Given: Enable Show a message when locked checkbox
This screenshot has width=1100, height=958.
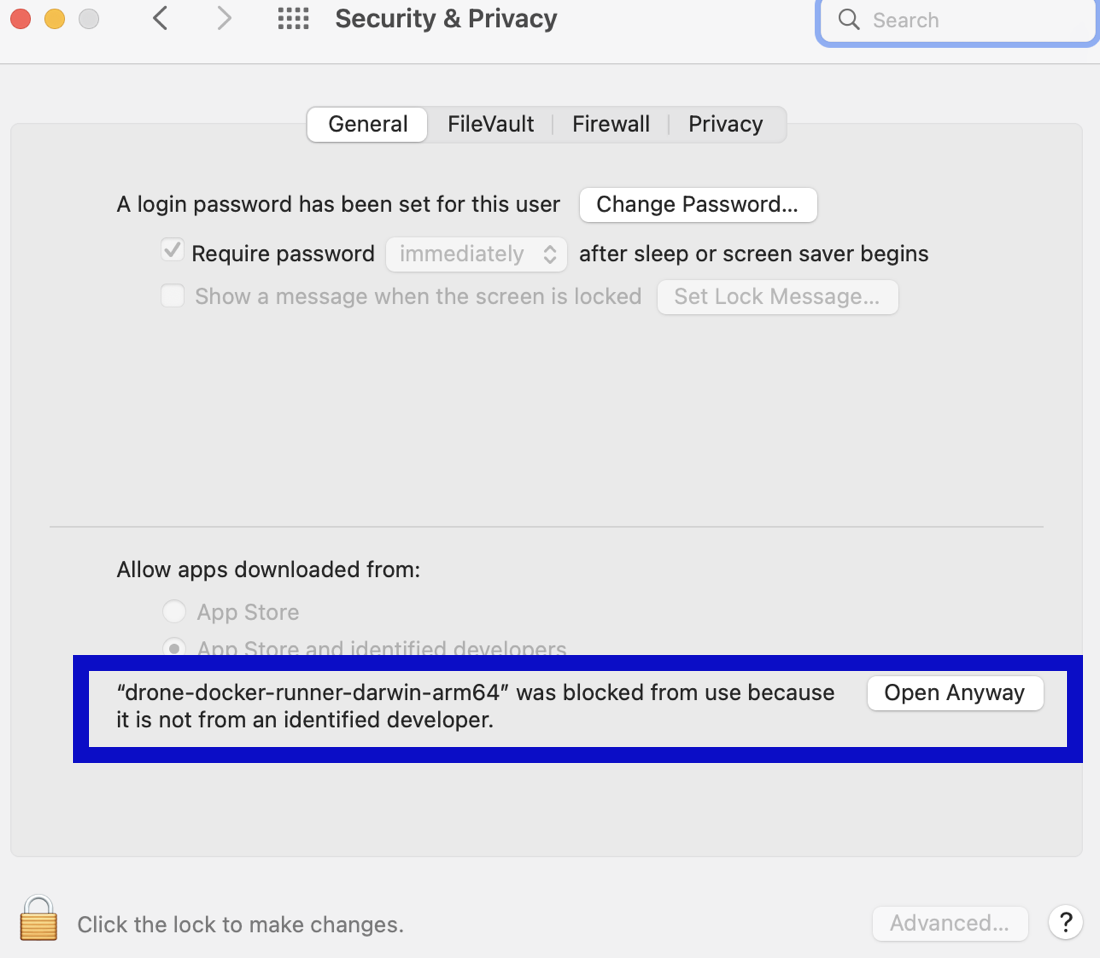Looking at the screenshot, I should [x=173, y=296].
